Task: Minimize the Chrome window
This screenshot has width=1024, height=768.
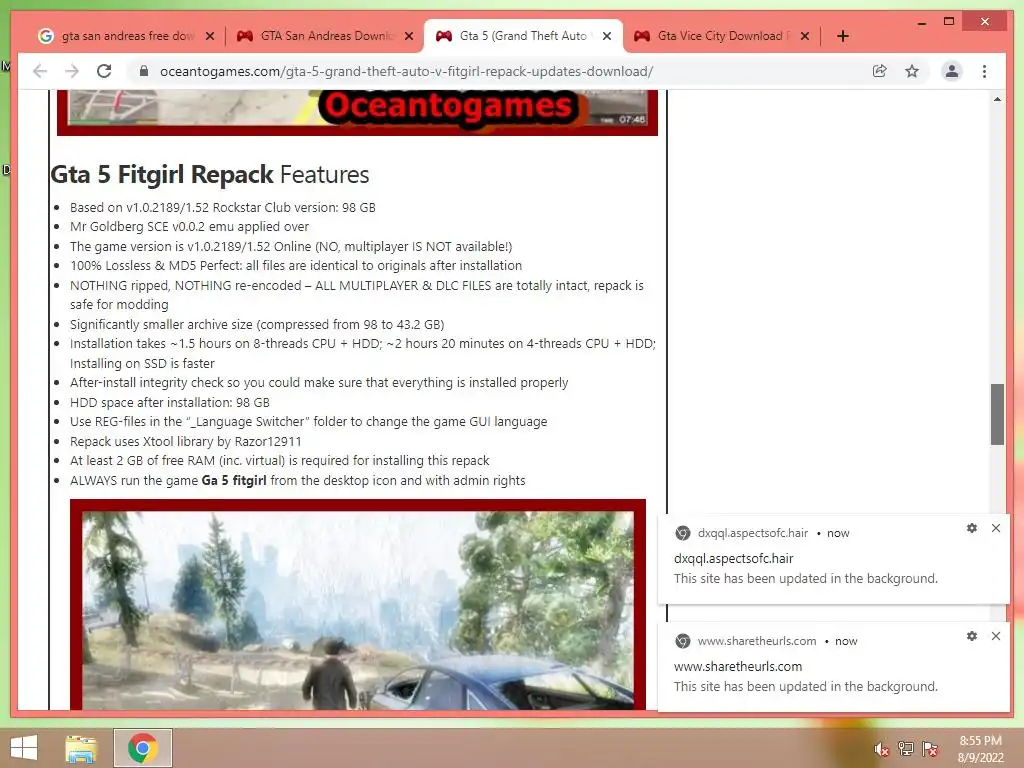Action: (x=921, y=22)
